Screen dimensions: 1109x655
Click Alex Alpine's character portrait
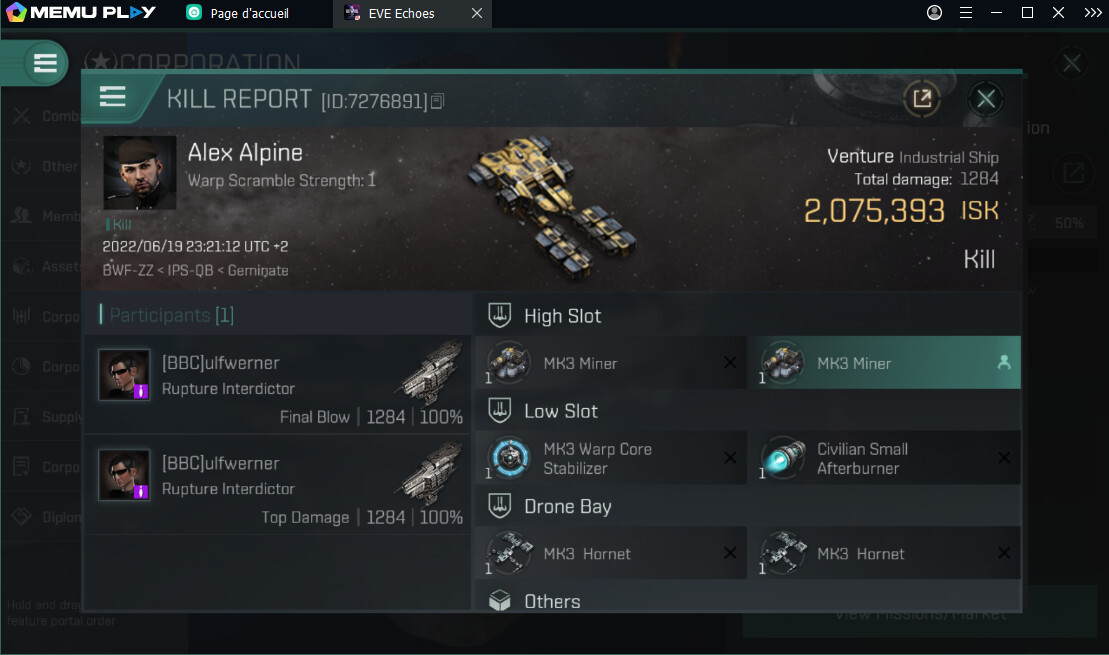(140, 173)
